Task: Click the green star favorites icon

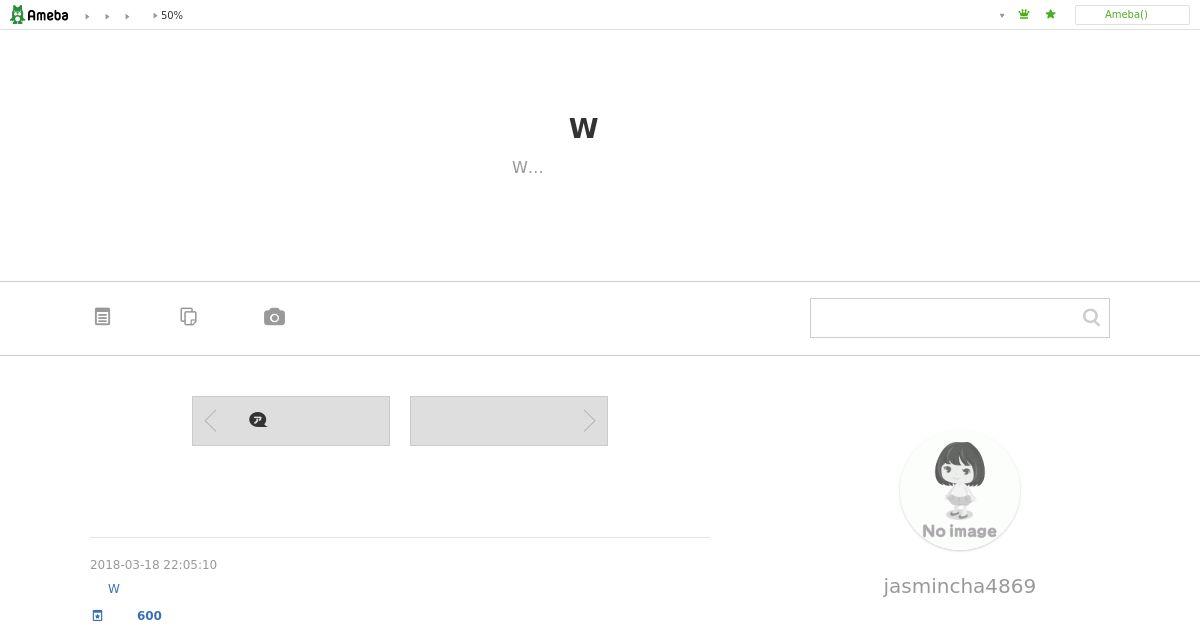Action: (x=1050, y=15)
